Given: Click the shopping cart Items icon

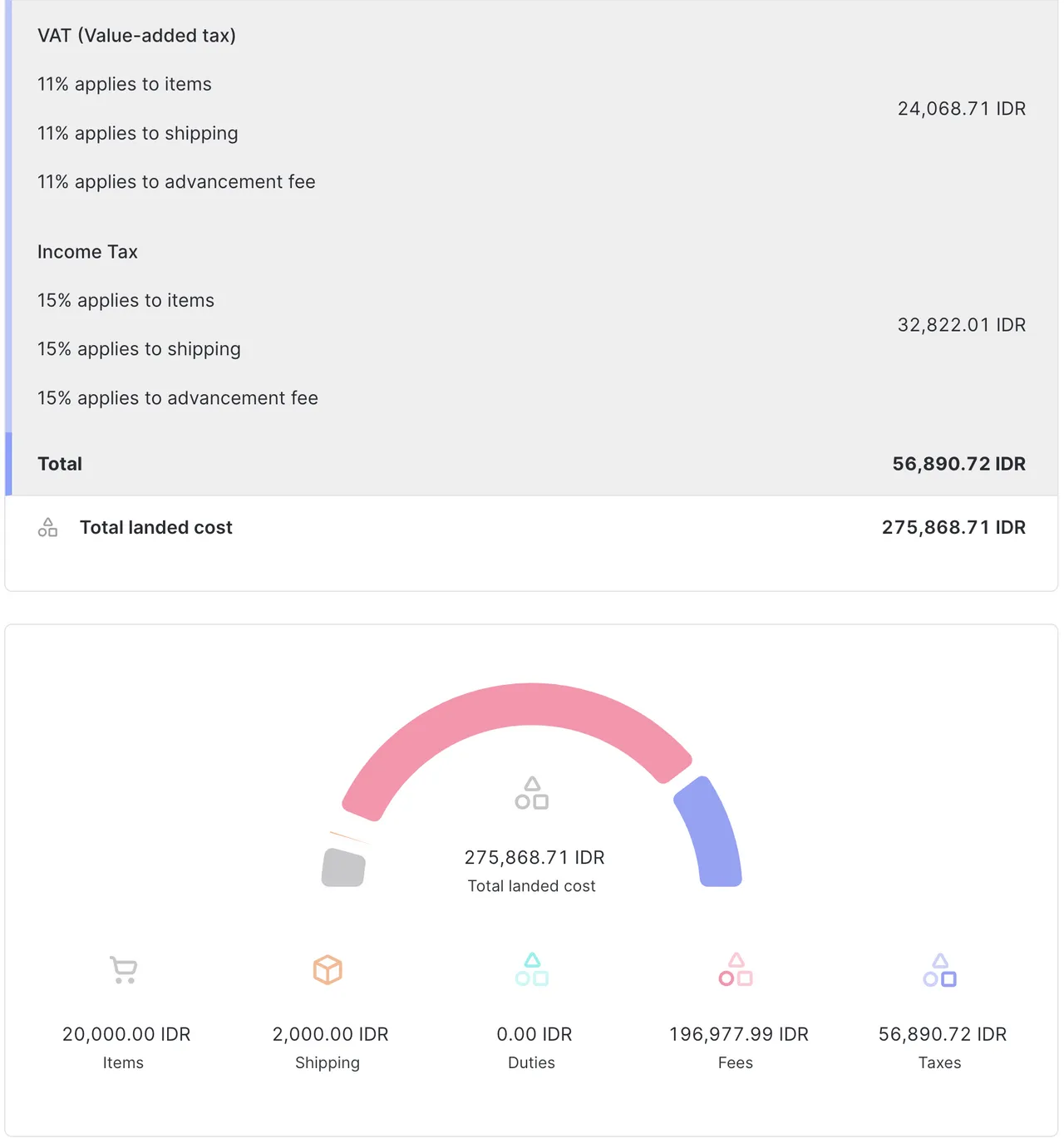Looking at the screenshot, I should pyautogui.click(x=123, y=969).
